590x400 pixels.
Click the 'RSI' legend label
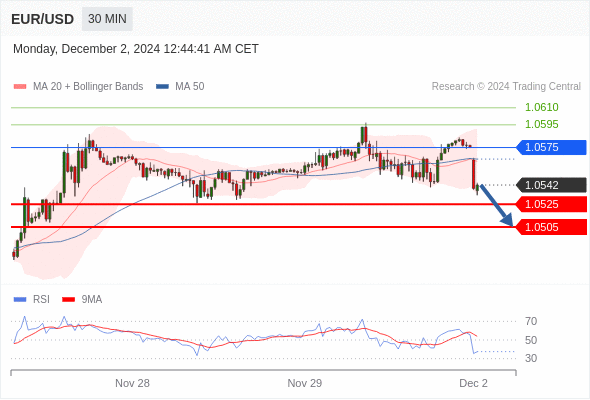pyautogui.click(x=41, y=300)
